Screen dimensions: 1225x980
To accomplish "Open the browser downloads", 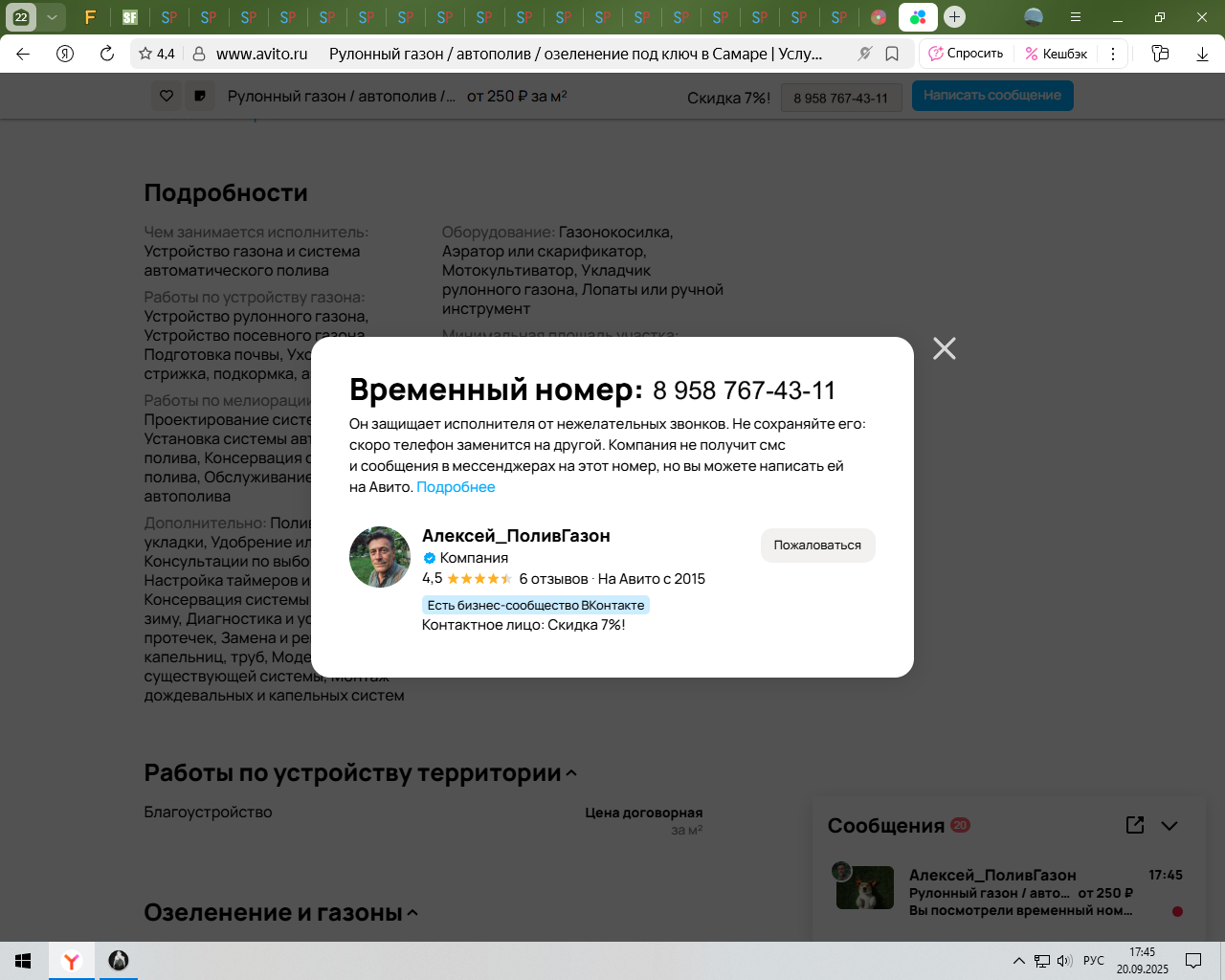I will tap(1203, 55).
